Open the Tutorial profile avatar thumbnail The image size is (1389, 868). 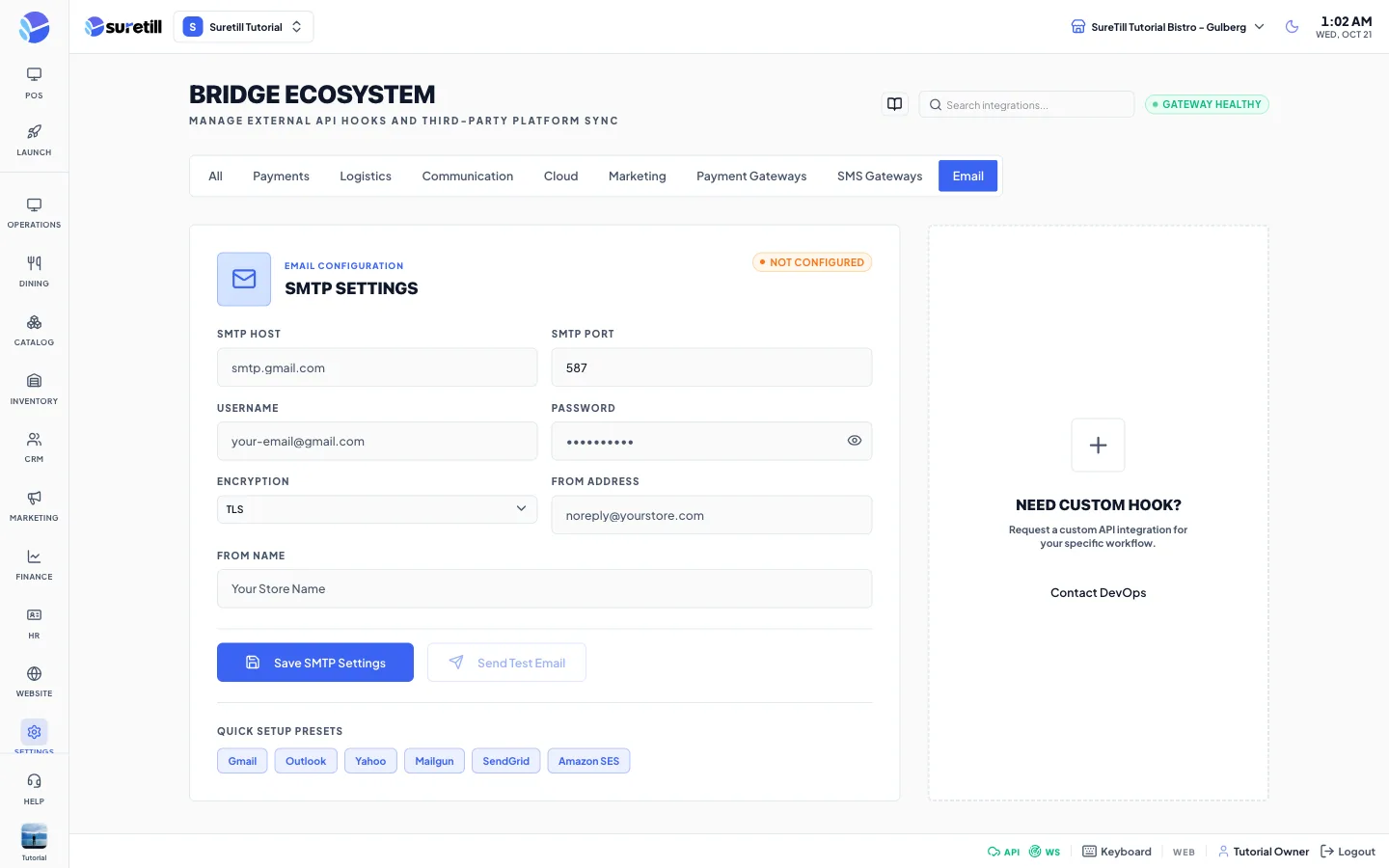point(34,836)
